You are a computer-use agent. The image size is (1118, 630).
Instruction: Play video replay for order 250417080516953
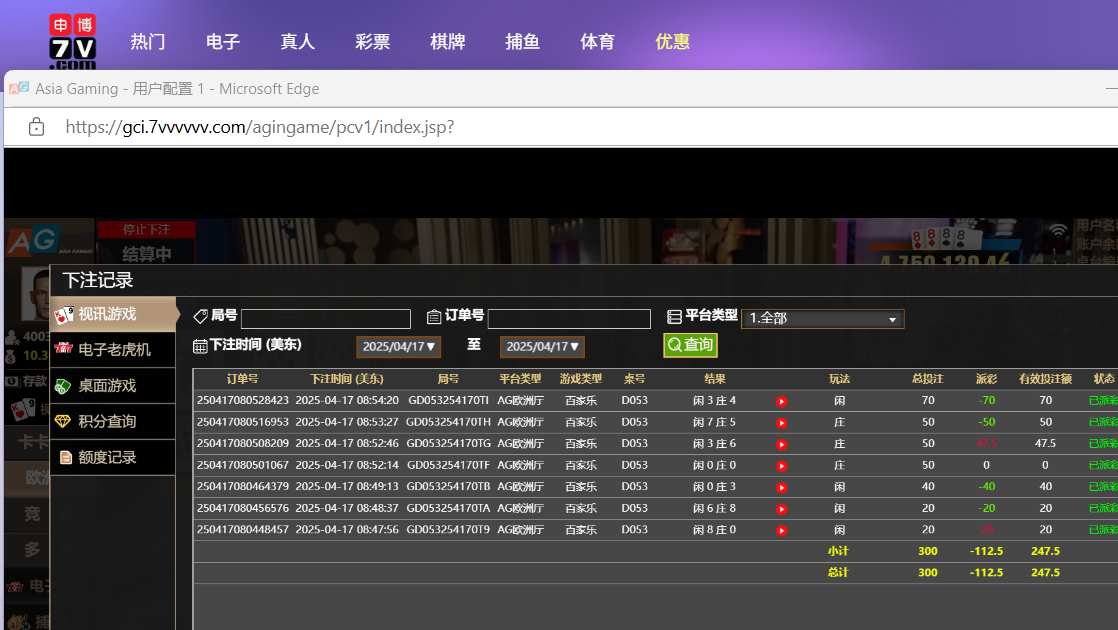781,423
